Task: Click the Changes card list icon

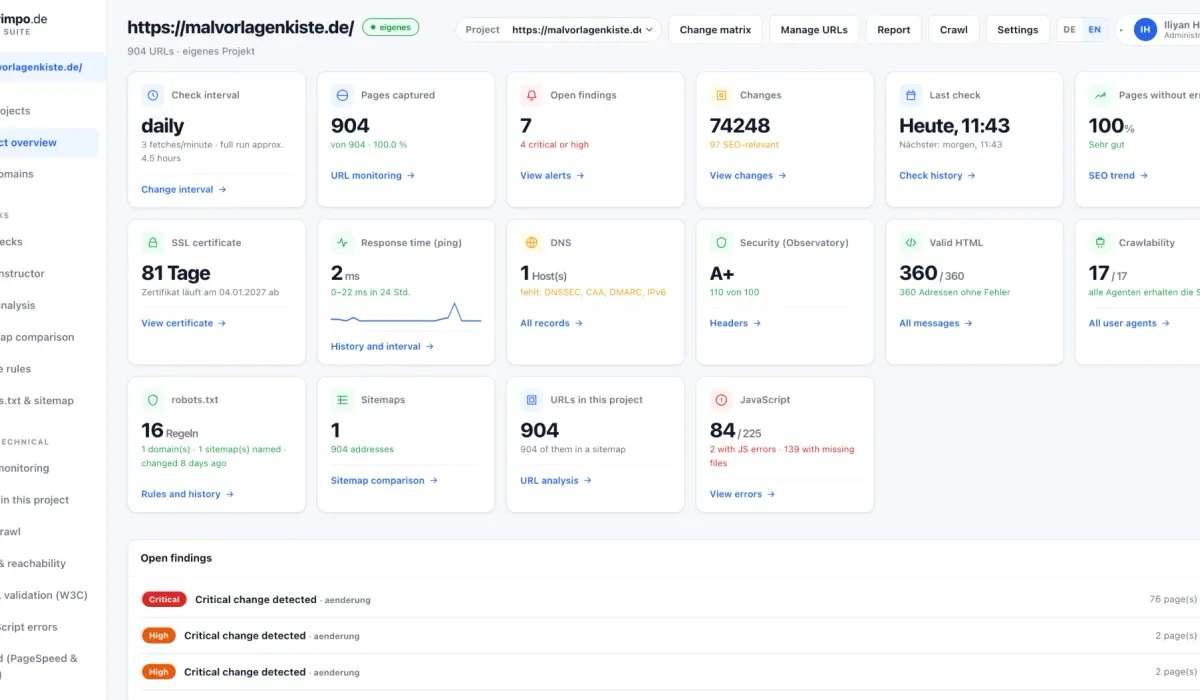Action: (721, 95)
